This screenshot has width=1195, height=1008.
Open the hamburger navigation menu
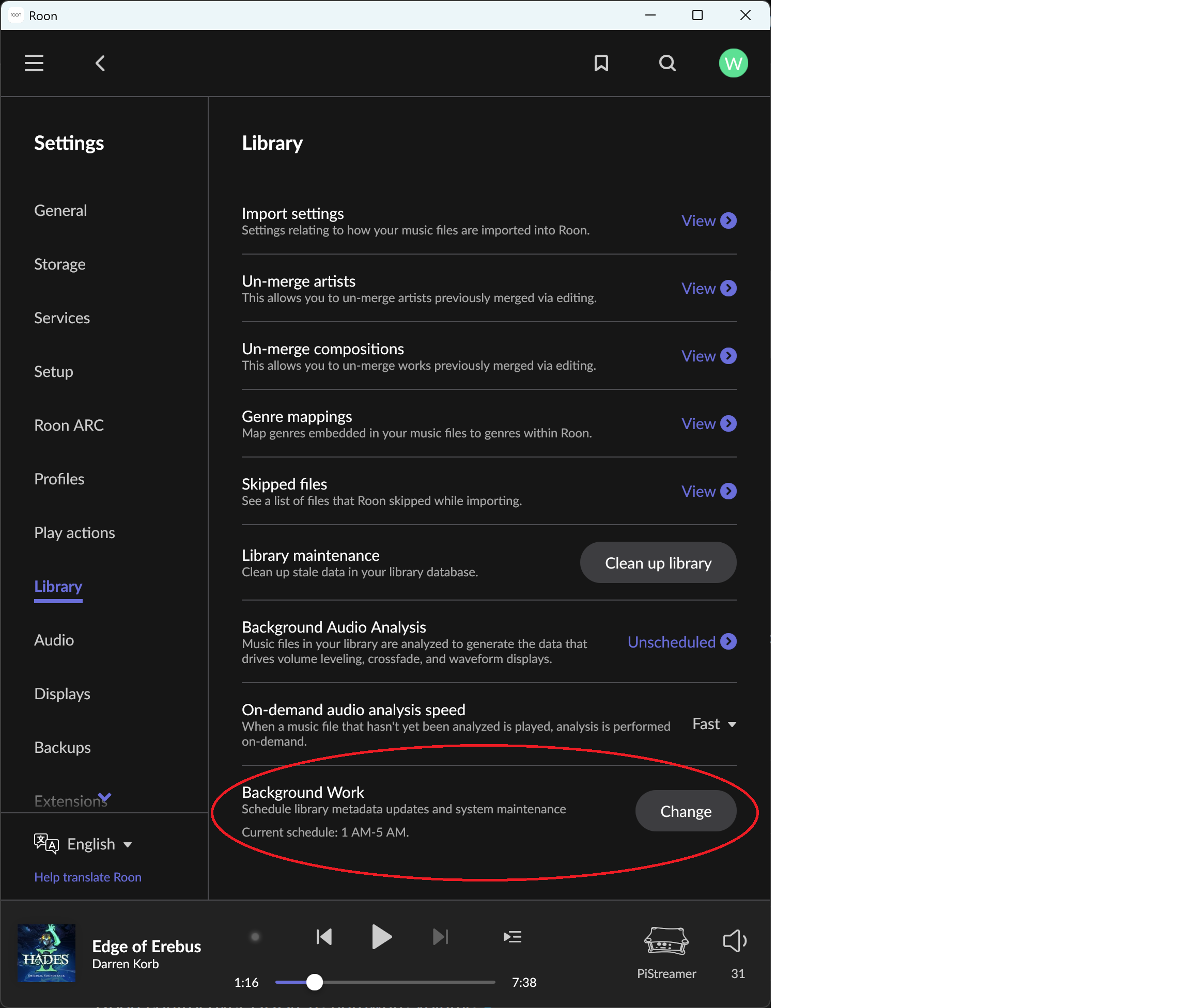(34, 63)
